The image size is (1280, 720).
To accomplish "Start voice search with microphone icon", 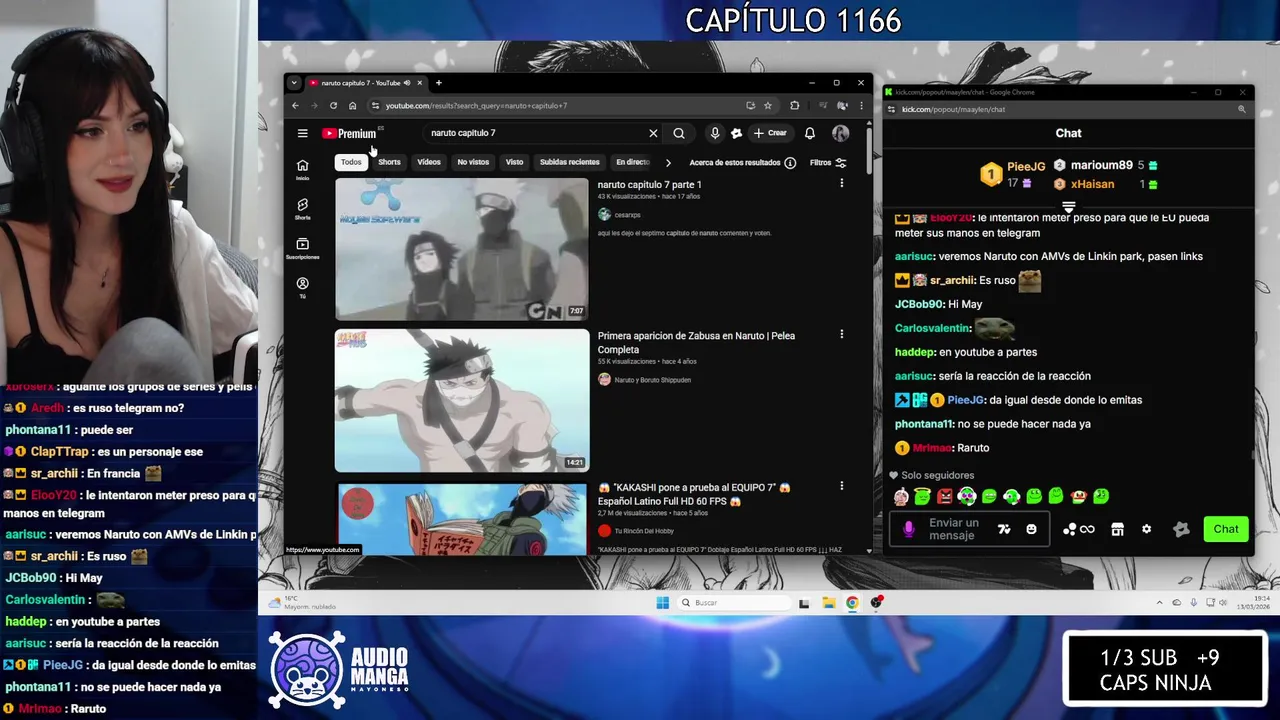I will 714,133.
